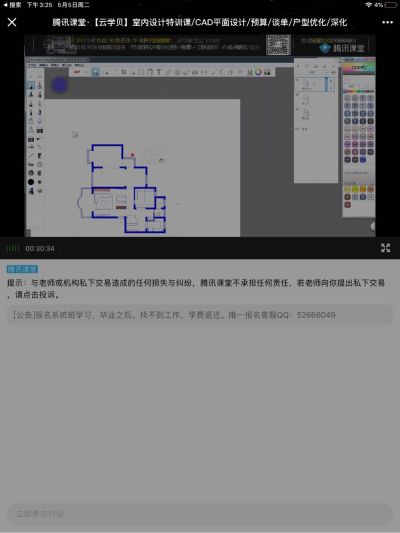Tap the blue 腾讯课堂 tag
Image resolution: width=400 pixels, height=533 pixels.
[x=22, y=269]
